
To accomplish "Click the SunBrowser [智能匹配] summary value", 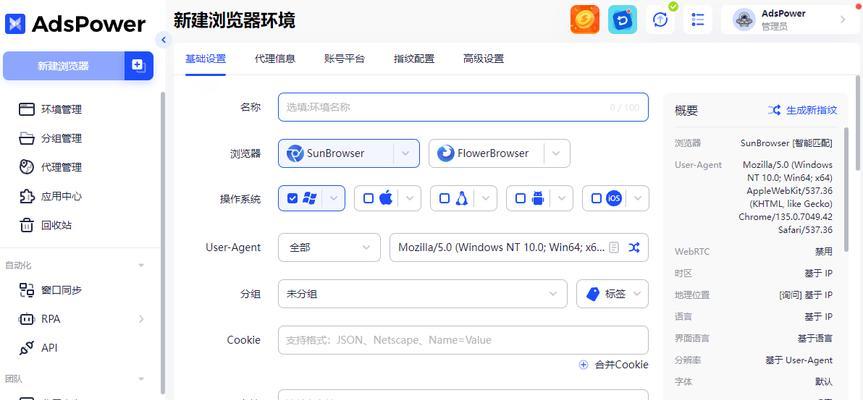I will coord(786,143).
